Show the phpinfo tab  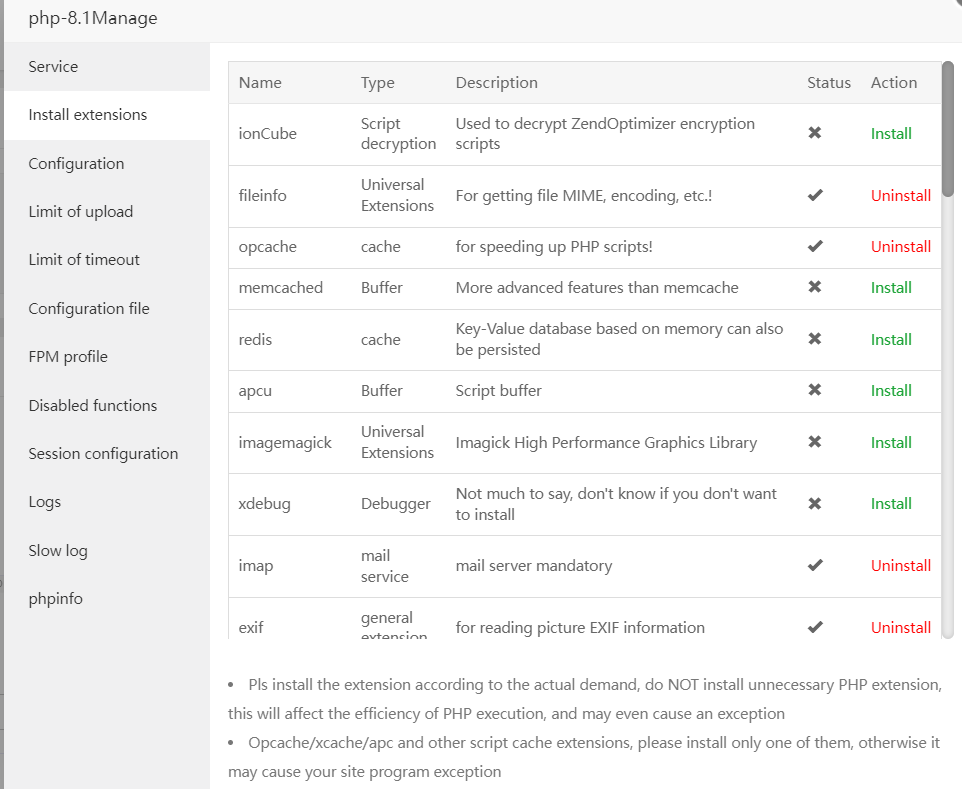[x=55, y=599]
